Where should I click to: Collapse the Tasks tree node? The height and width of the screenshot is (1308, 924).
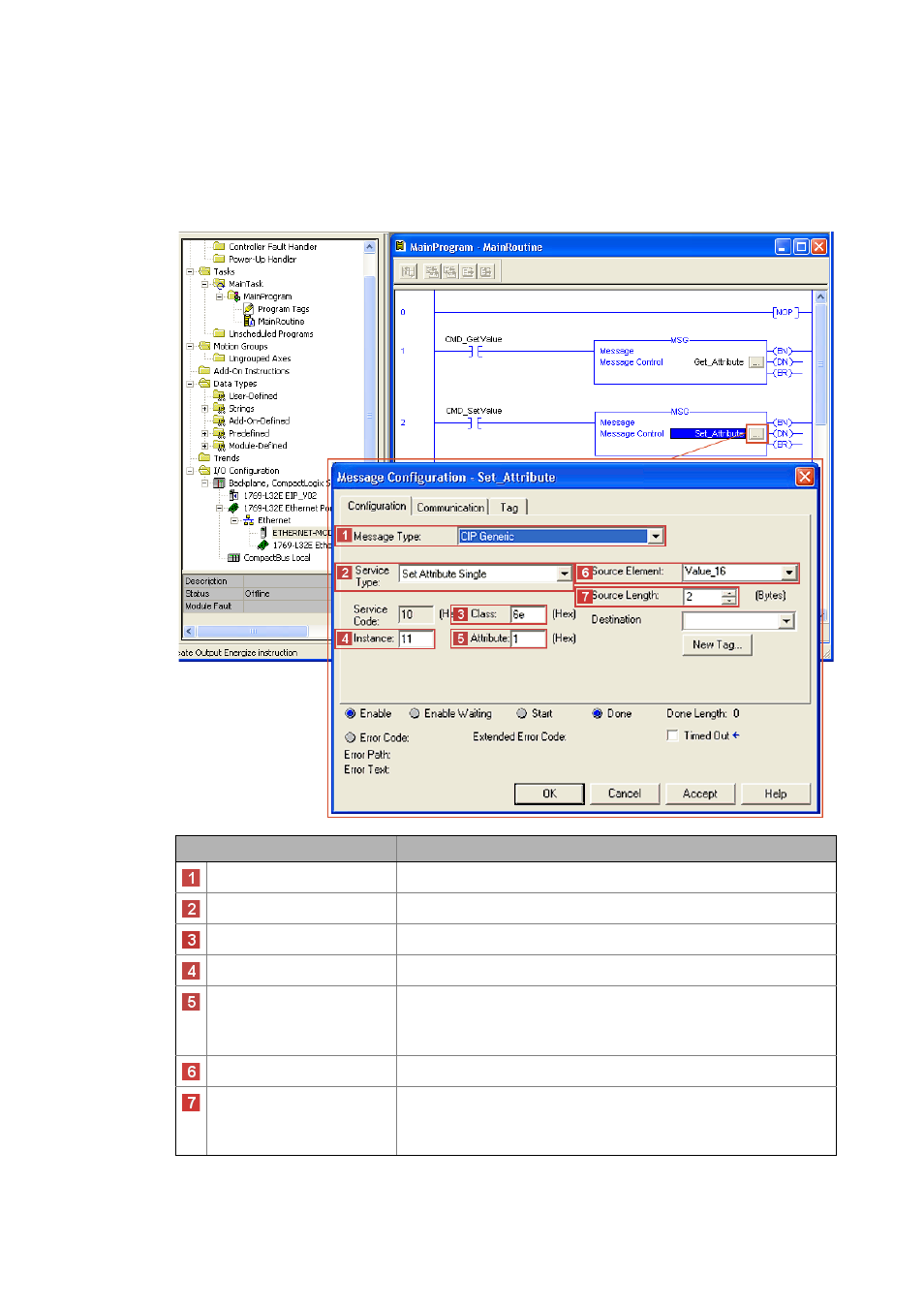click(x=190, y=271)
